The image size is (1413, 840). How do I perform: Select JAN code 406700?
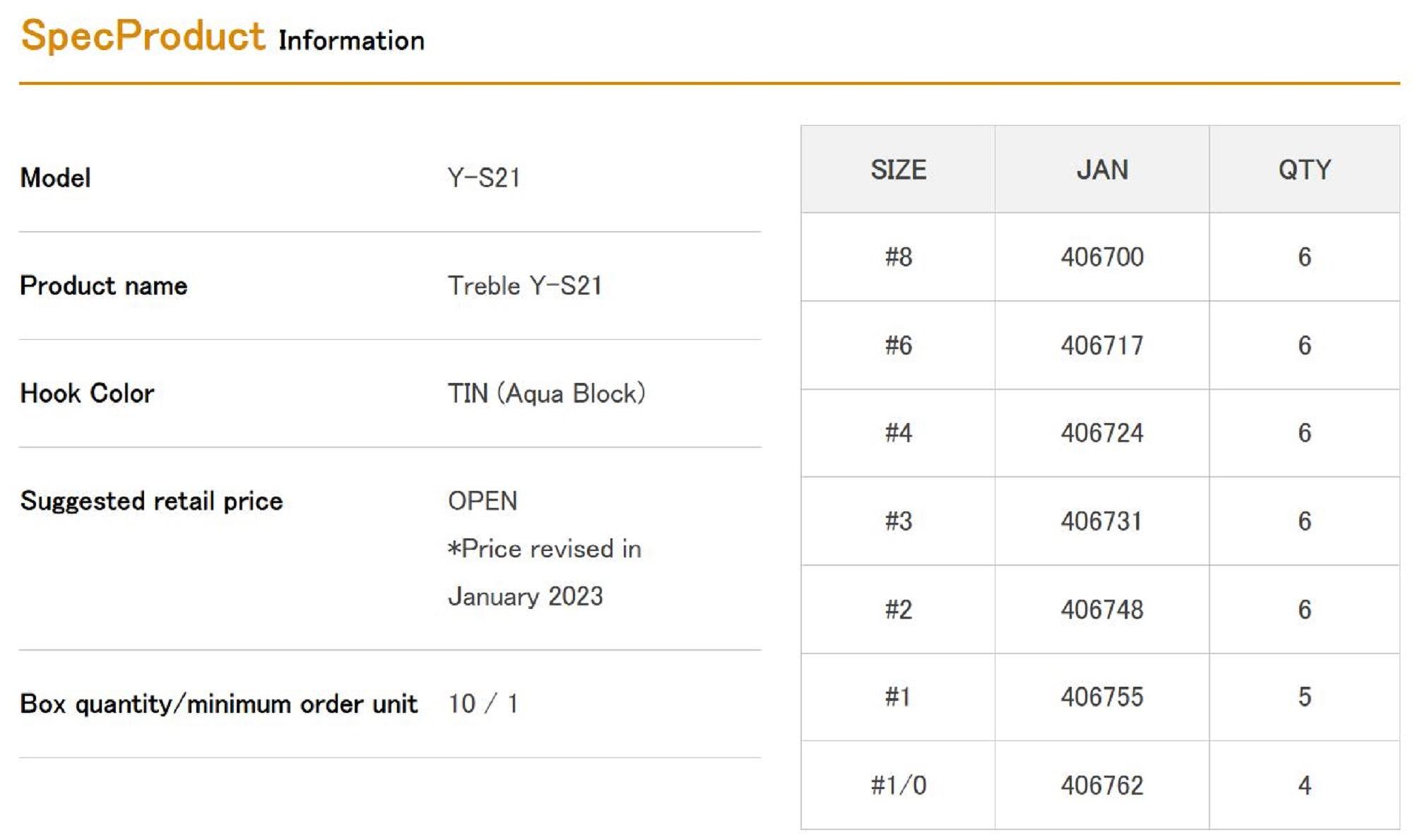[x=1101, y=257]
